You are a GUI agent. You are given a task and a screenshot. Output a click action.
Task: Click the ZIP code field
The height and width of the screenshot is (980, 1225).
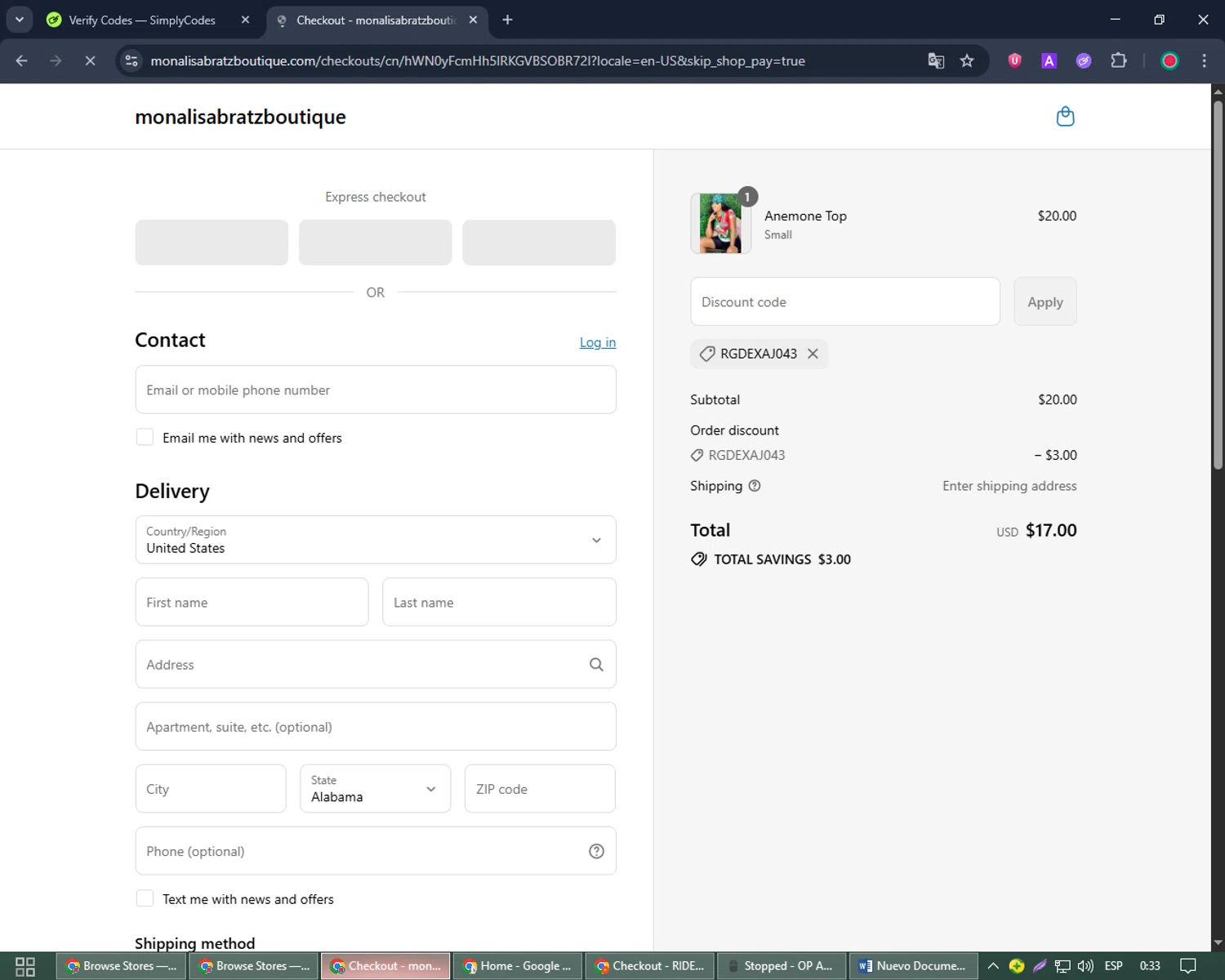tap(540, 789)
